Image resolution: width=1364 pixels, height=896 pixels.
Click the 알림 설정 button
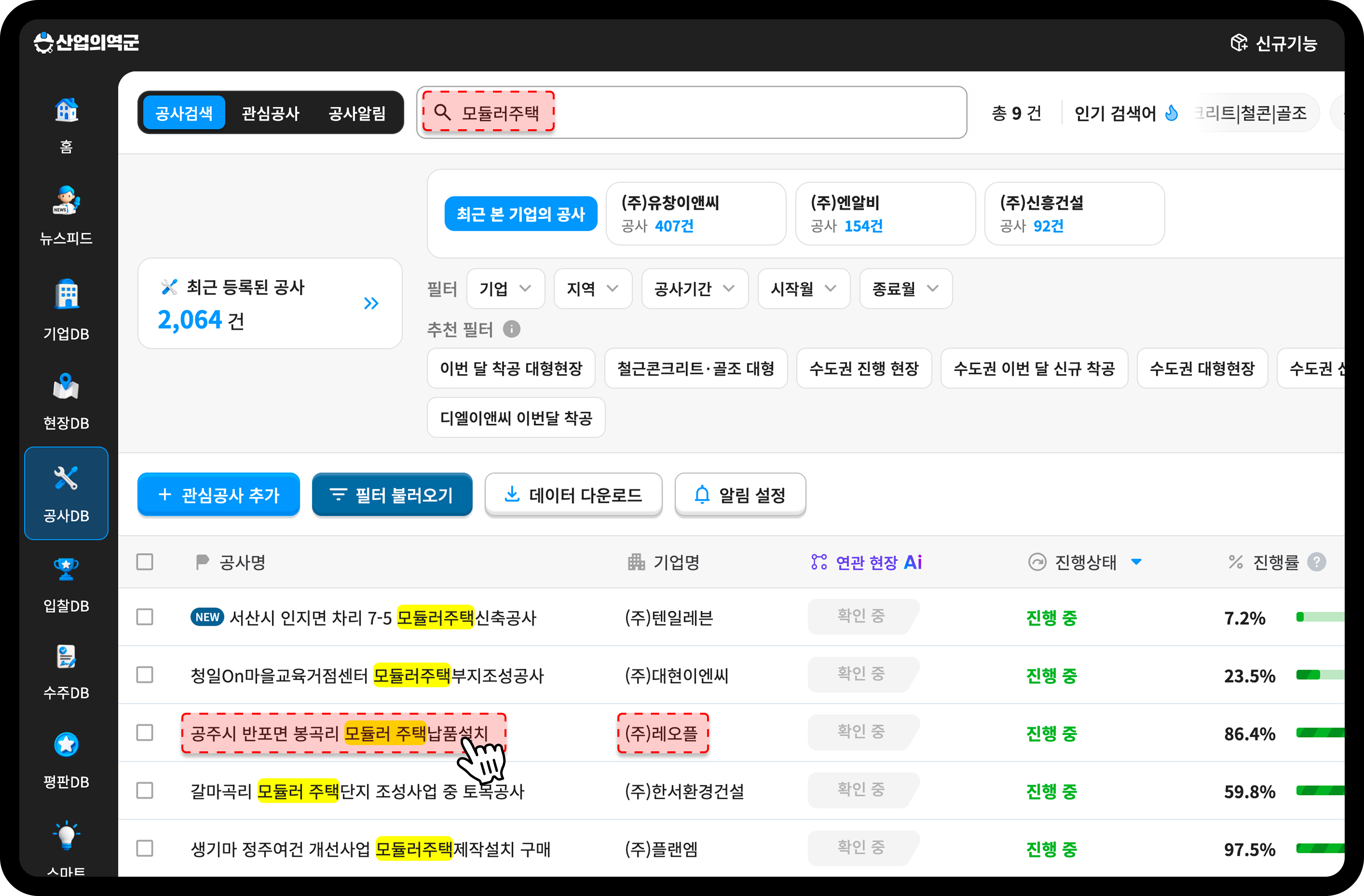[x=741, y=494]
